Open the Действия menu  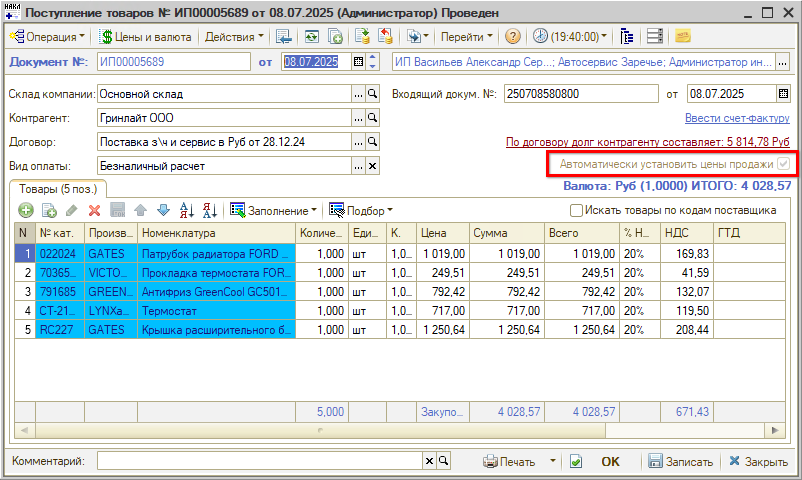pyautogui.click(x=234, y=36)
